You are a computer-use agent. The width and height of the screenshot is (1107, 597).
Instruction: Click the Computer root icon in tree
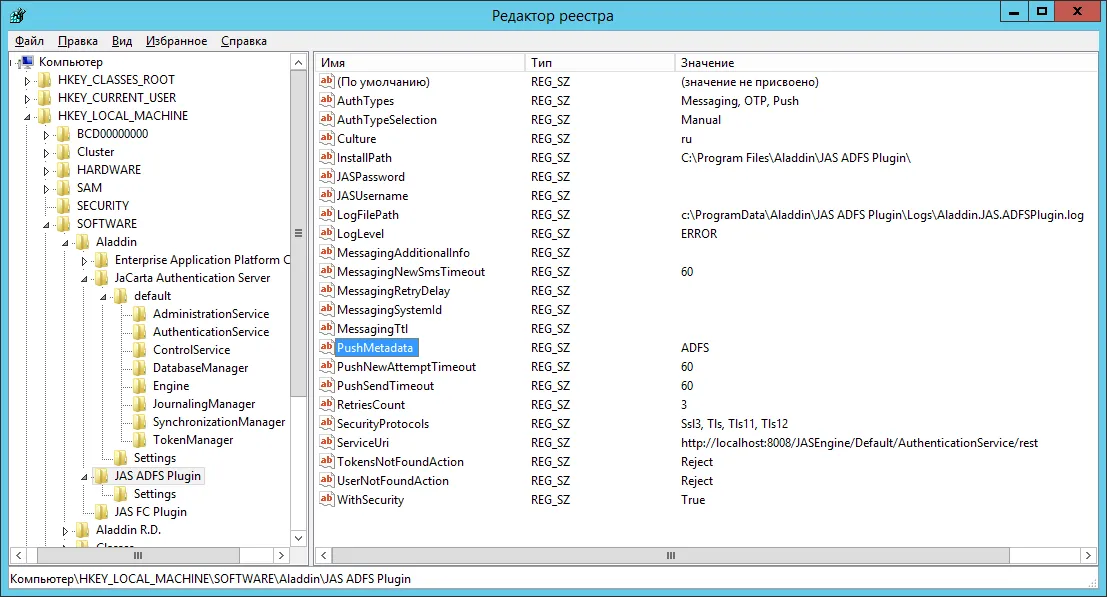pyautogui.click(x=27, y=61)
